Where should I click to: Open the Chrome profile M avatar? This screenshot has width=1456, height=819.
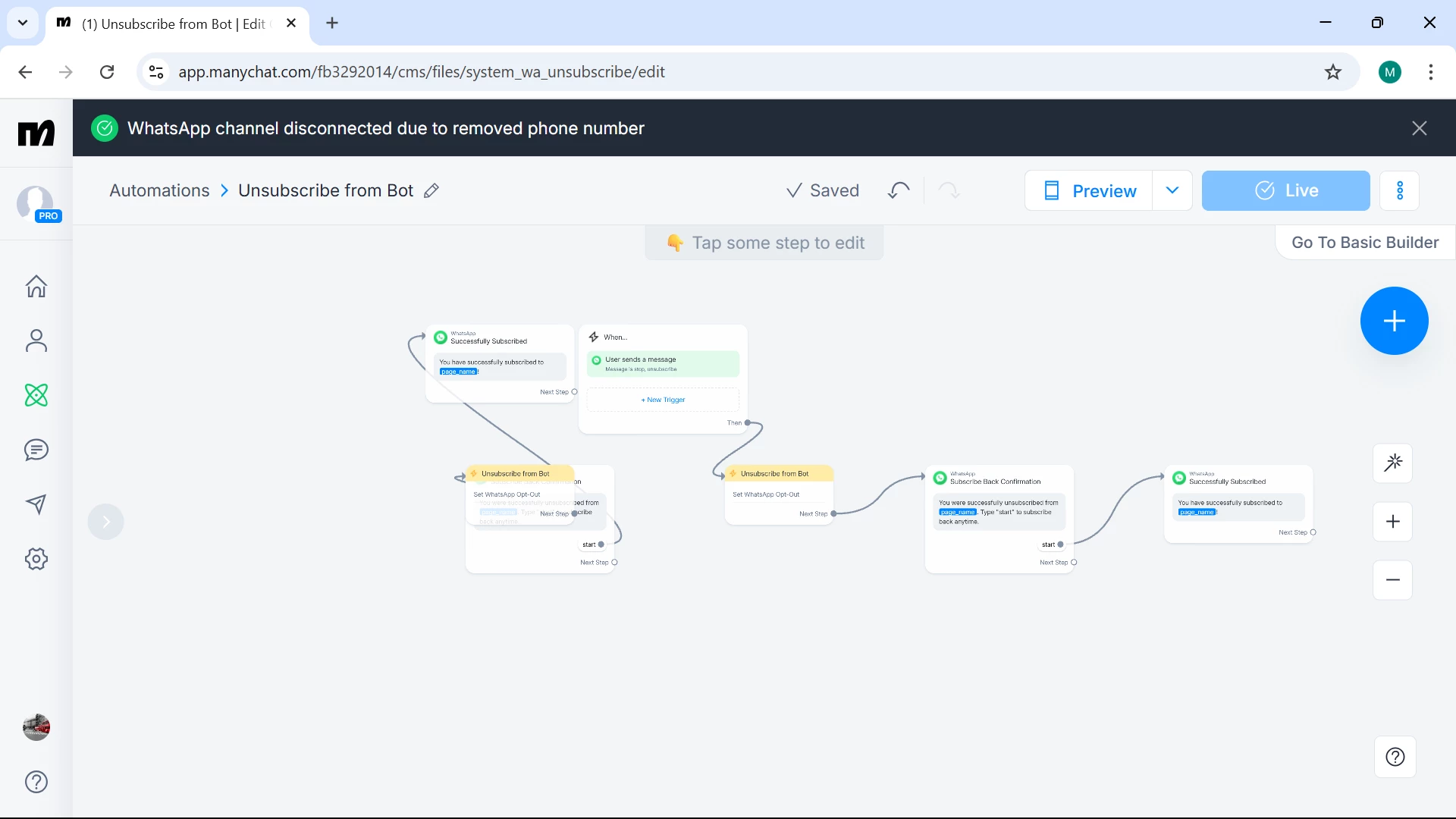pos(1390,72)
